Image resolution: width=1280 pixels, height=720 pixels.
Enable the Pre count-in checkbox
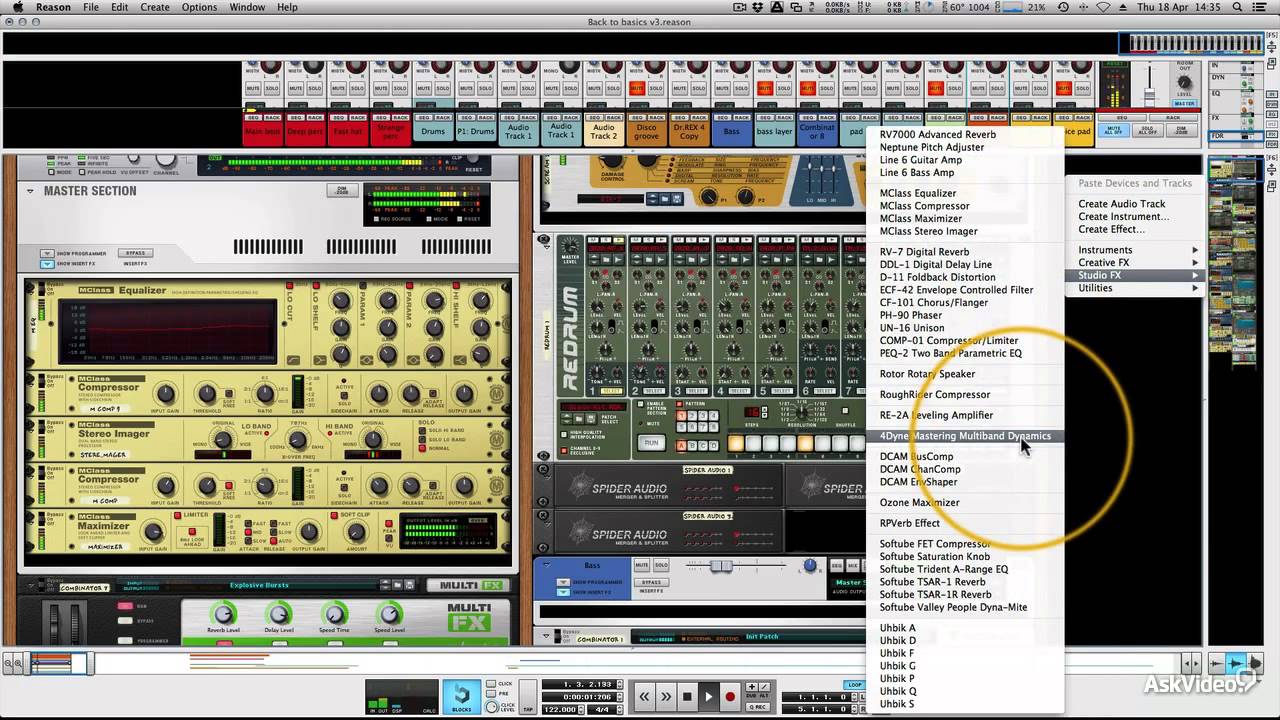(x=489, y=692)
